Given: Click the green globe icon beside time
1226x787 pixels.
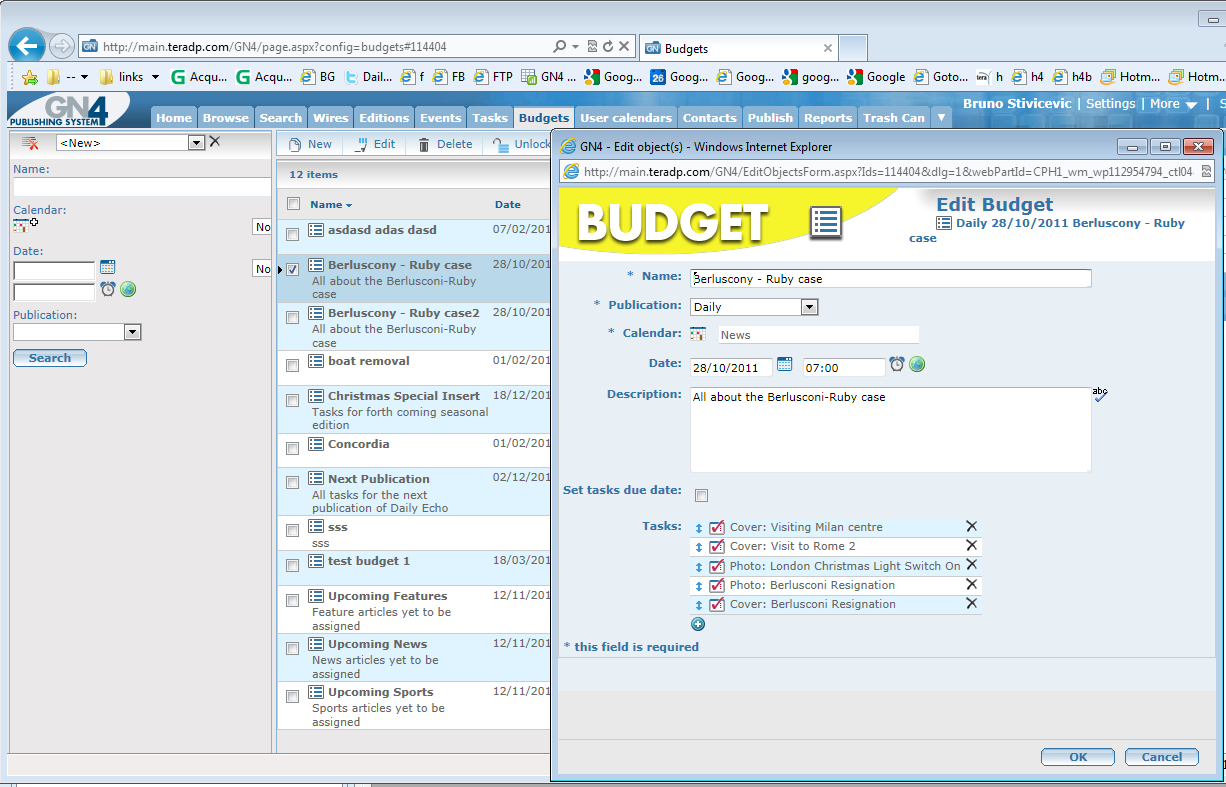Looking at the screenshot, I should pyautogui.click(x=917, y=365).
